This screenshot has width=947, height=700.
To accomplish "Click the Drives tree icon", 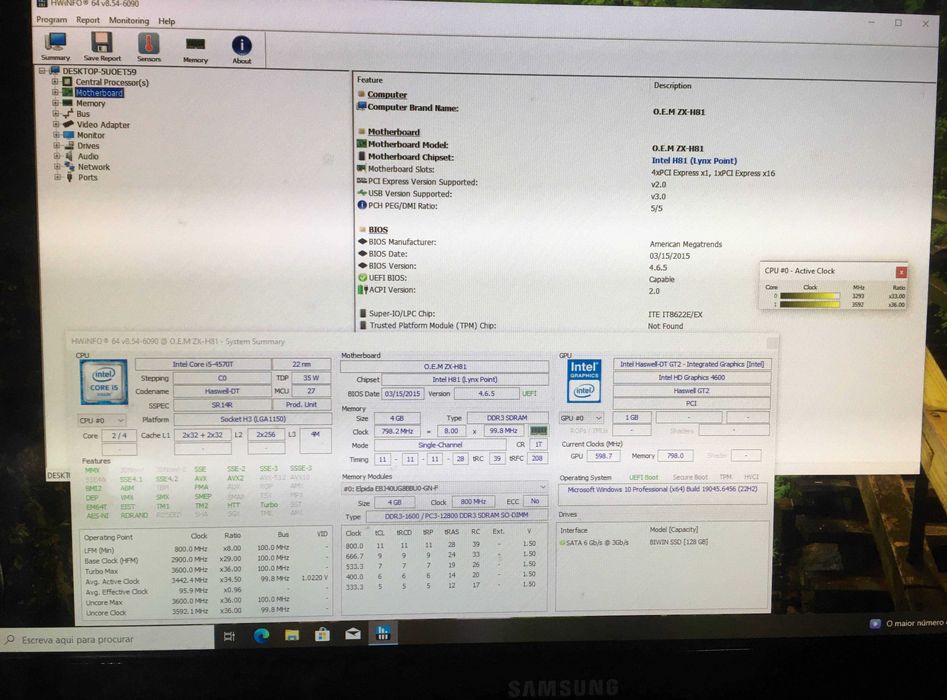I will tap(69, 146).
